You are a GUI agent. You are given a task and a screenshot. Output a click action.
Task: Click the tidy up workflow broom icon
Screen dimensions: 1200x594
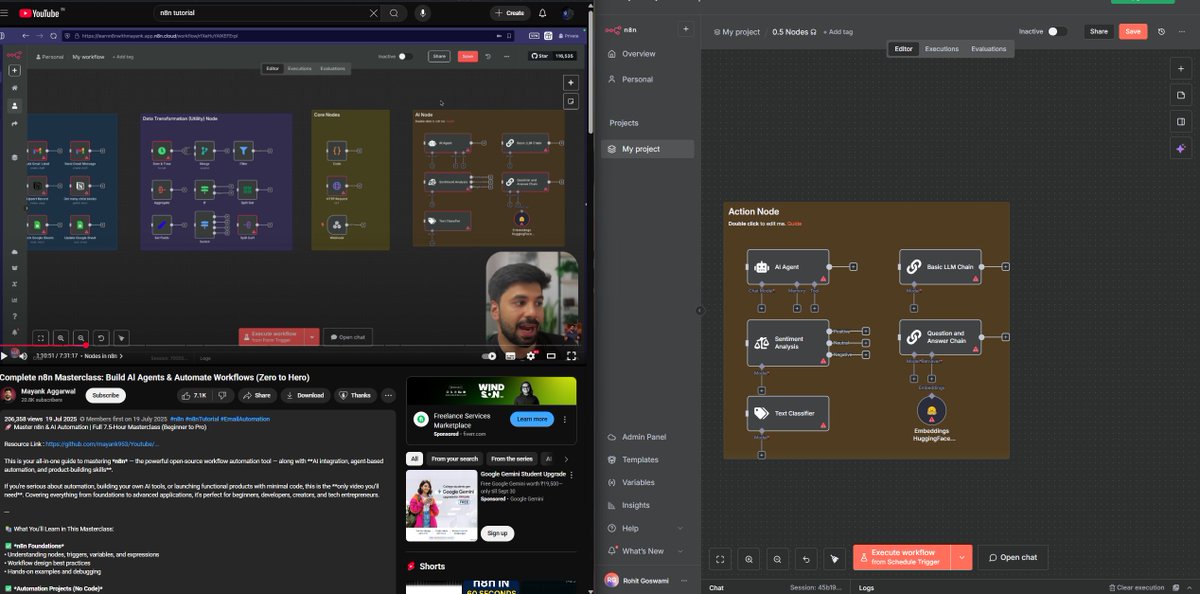point(834,558)
